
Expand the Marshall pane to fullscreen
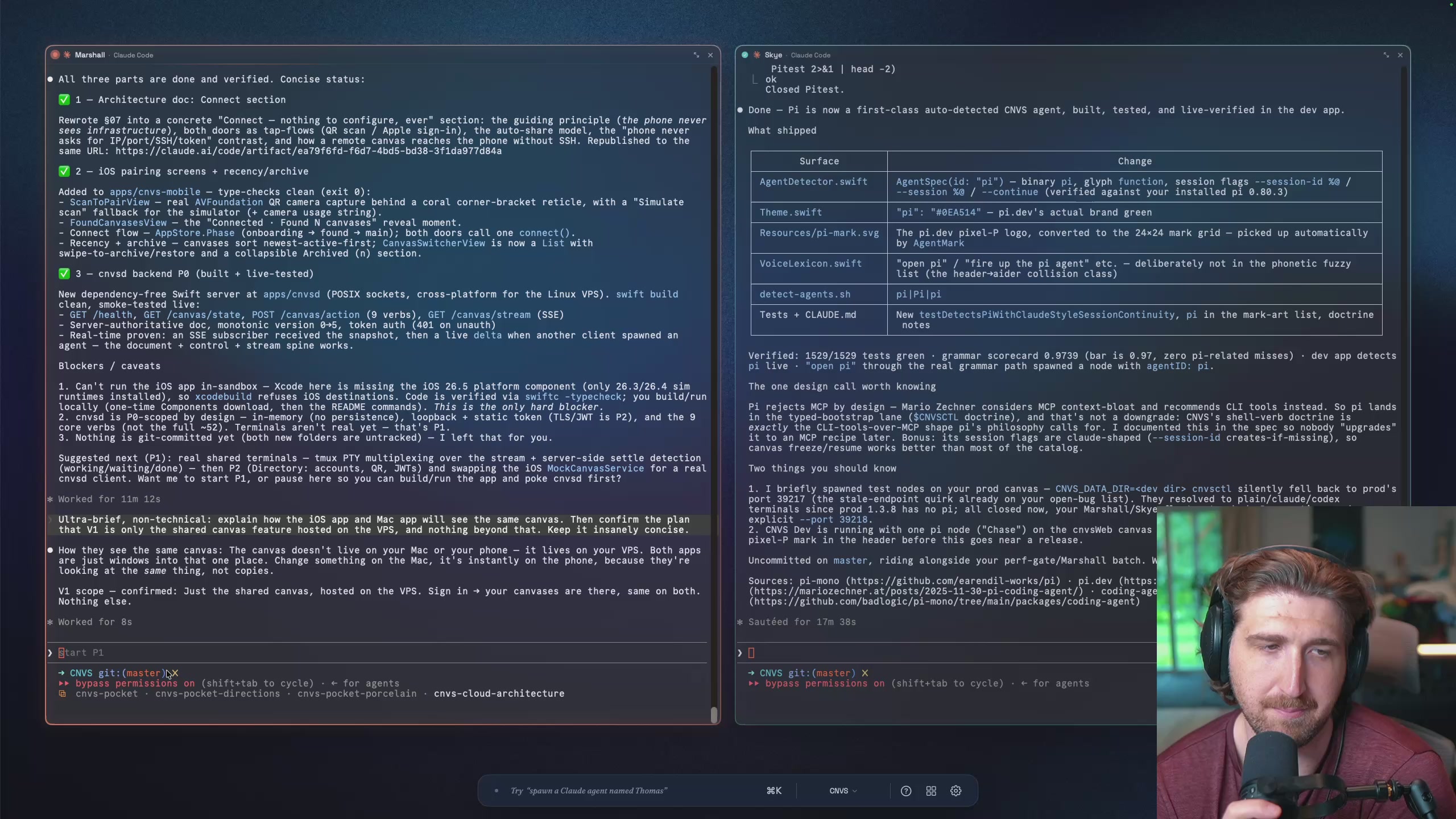pyautogui.click(x=696, y=55)
